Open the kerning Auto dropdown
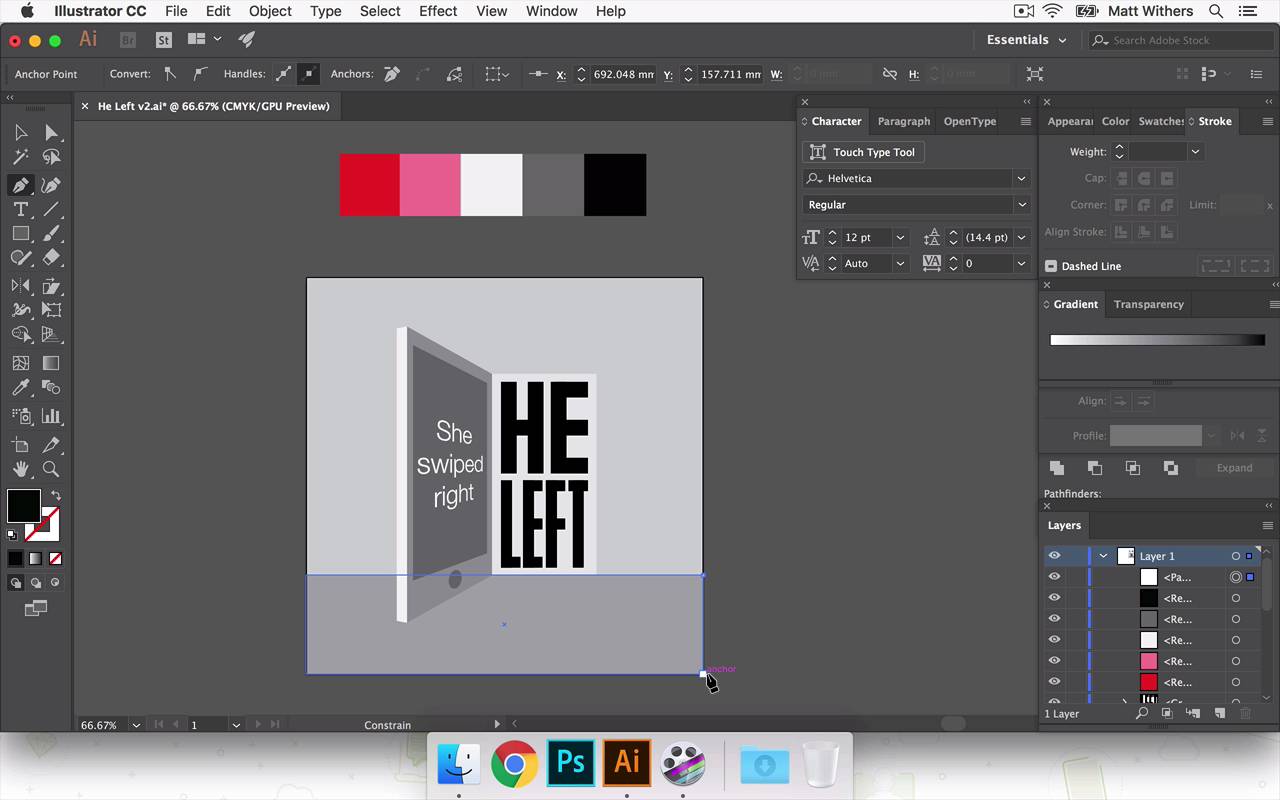 tap(900, 263)
